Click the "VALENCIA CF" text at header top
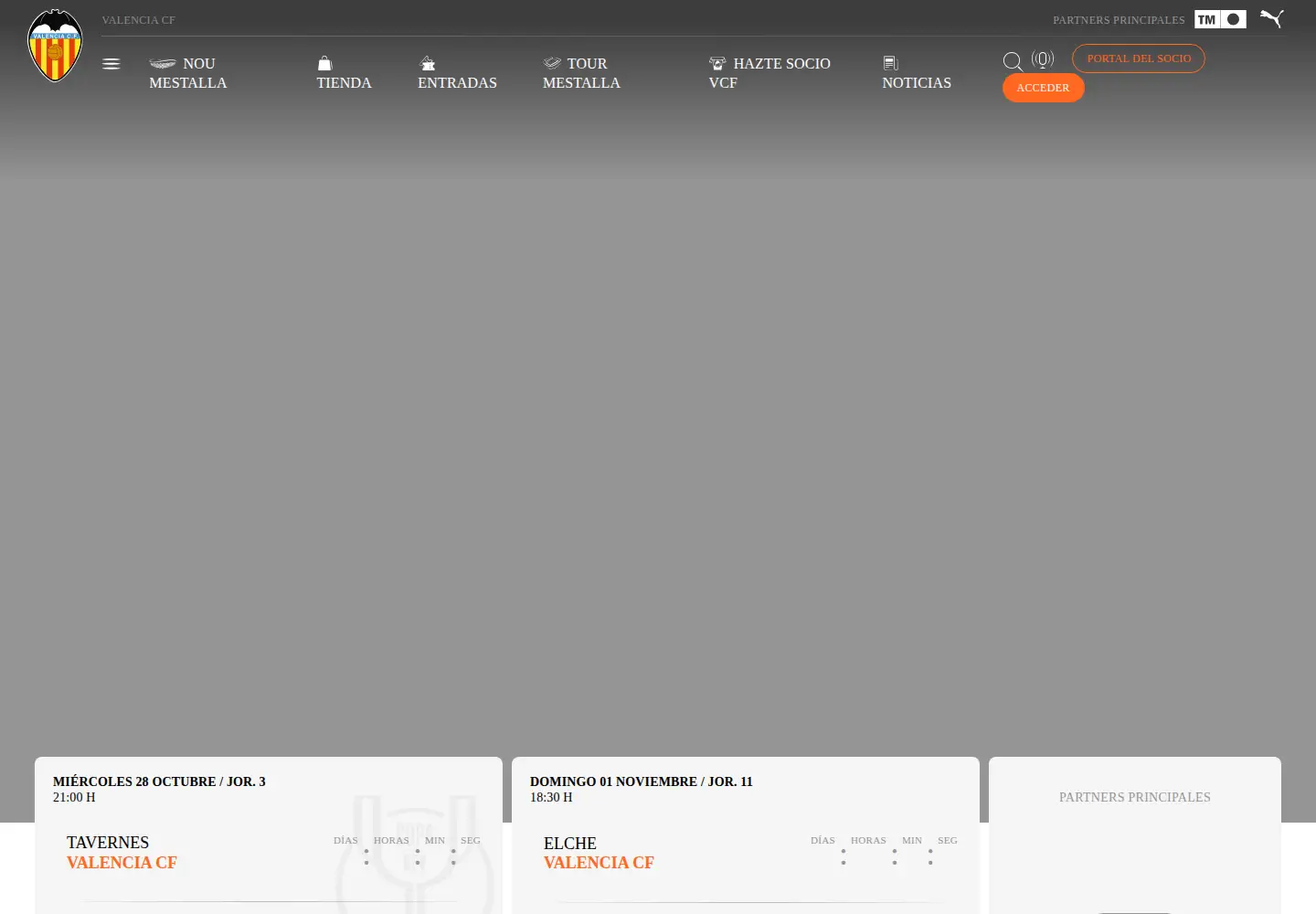 point(138,20)
